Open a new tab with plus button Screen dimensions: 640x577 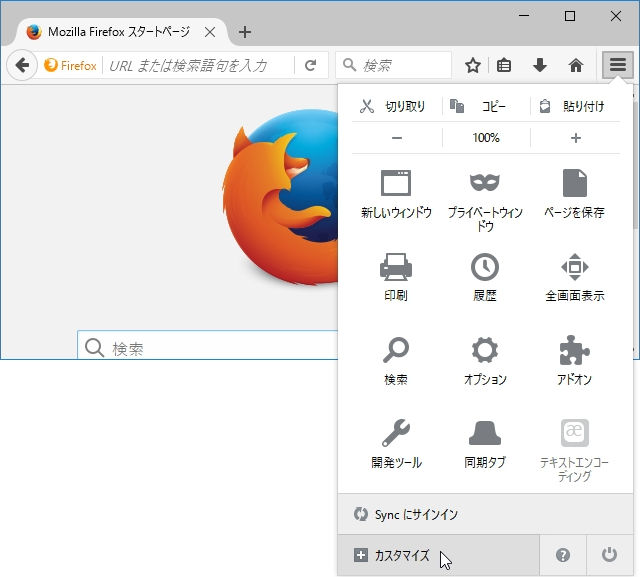click(x=244, y=32)
